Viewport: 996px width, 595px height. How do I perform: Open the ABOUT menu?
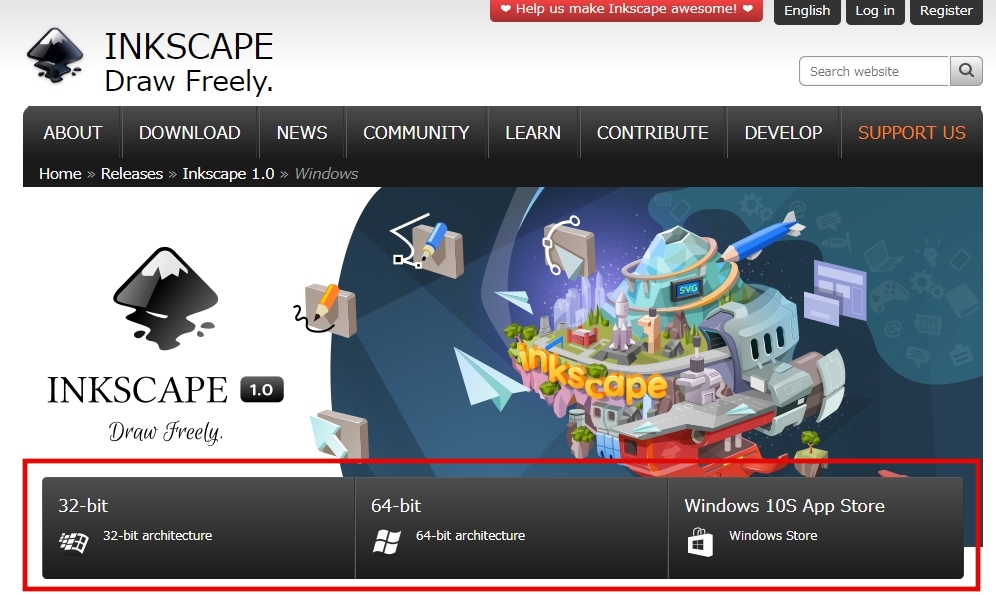(x=72, y=133)
